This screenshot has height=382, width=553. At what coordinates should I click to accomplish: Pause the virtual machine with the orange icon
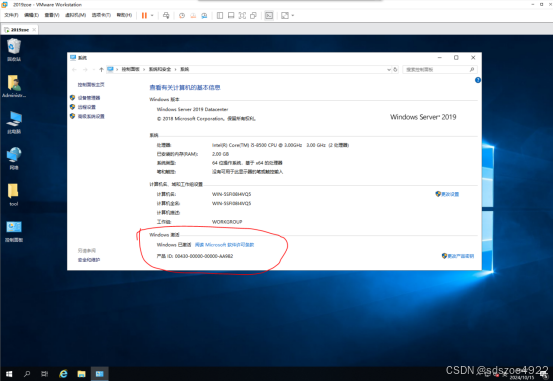click(144, 16)
